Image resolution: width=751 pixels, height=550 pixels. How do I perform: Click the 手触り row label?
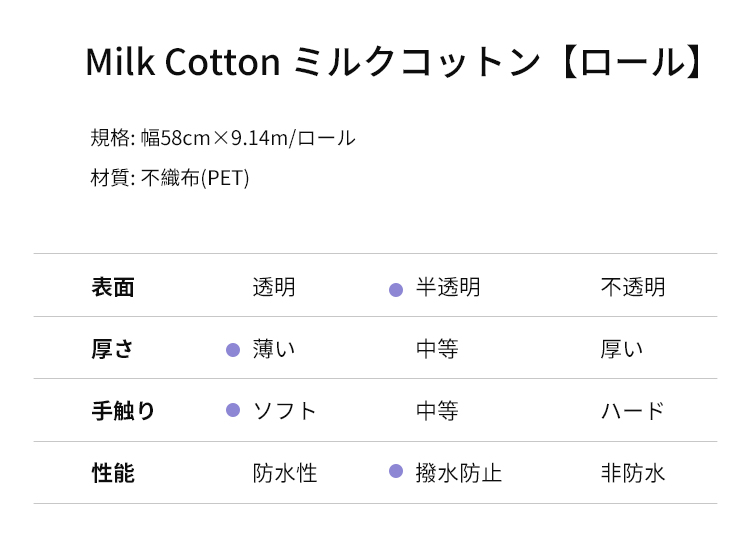[123, 411]
